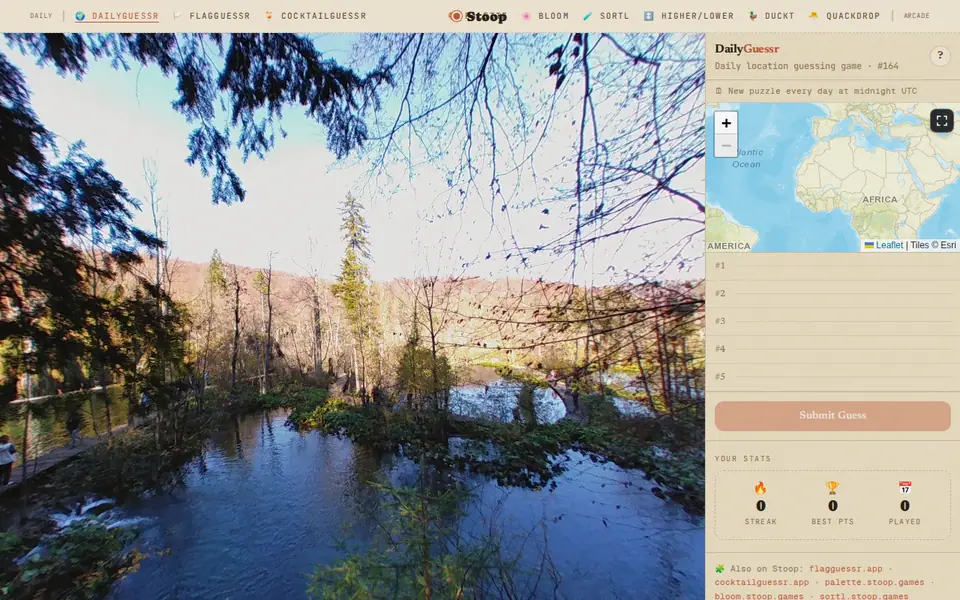The width and height of the screenshot is (960, 600).
Task: Click the flower icon beside Bloom
Action: [526, 16]
